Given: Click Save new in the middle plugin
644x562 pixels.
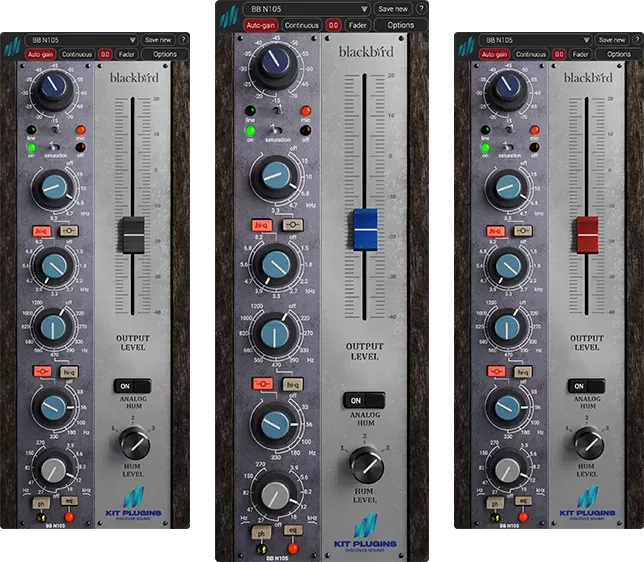Looking at the screenshot, I should (x=393, y=9).
